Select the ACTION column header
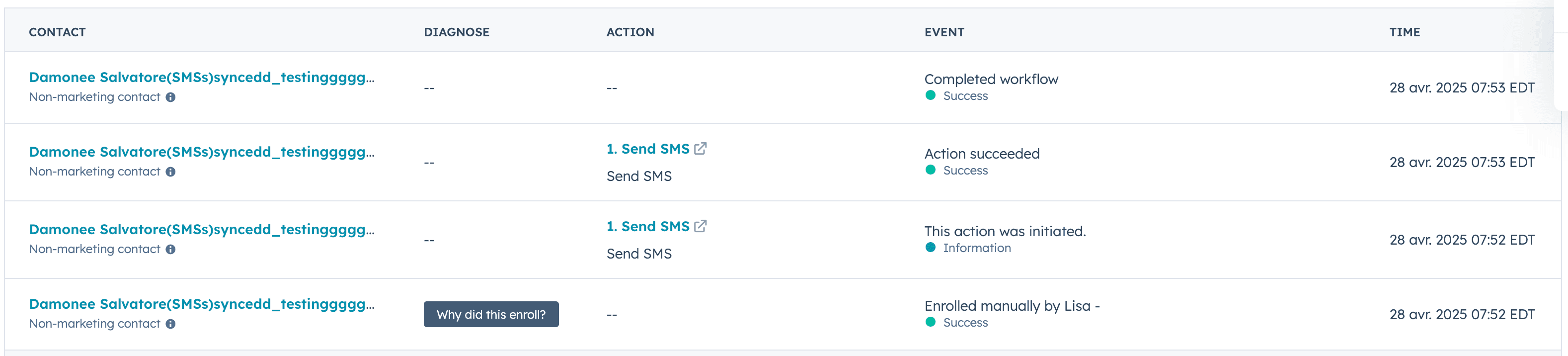Screen dimensions: 1568x356 click(x=630, y=32)
